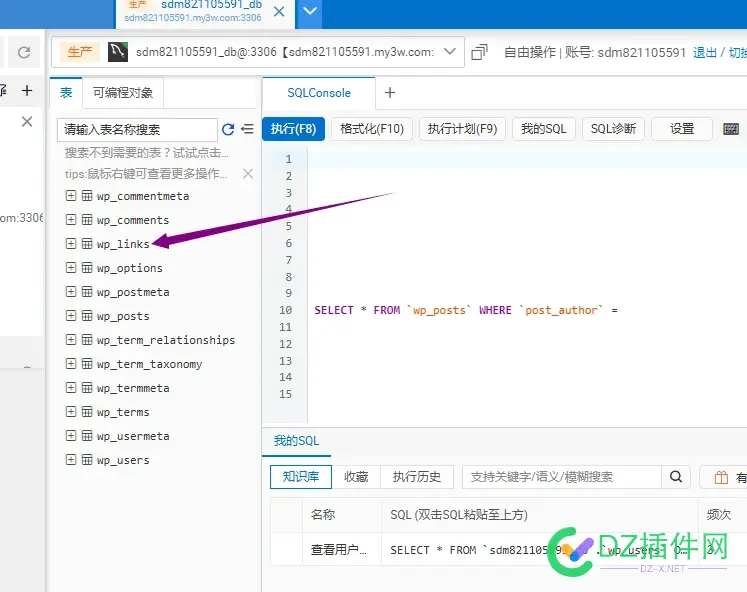Select the SQLConsole tab
The image size is (747, 592).
point(319,93)
